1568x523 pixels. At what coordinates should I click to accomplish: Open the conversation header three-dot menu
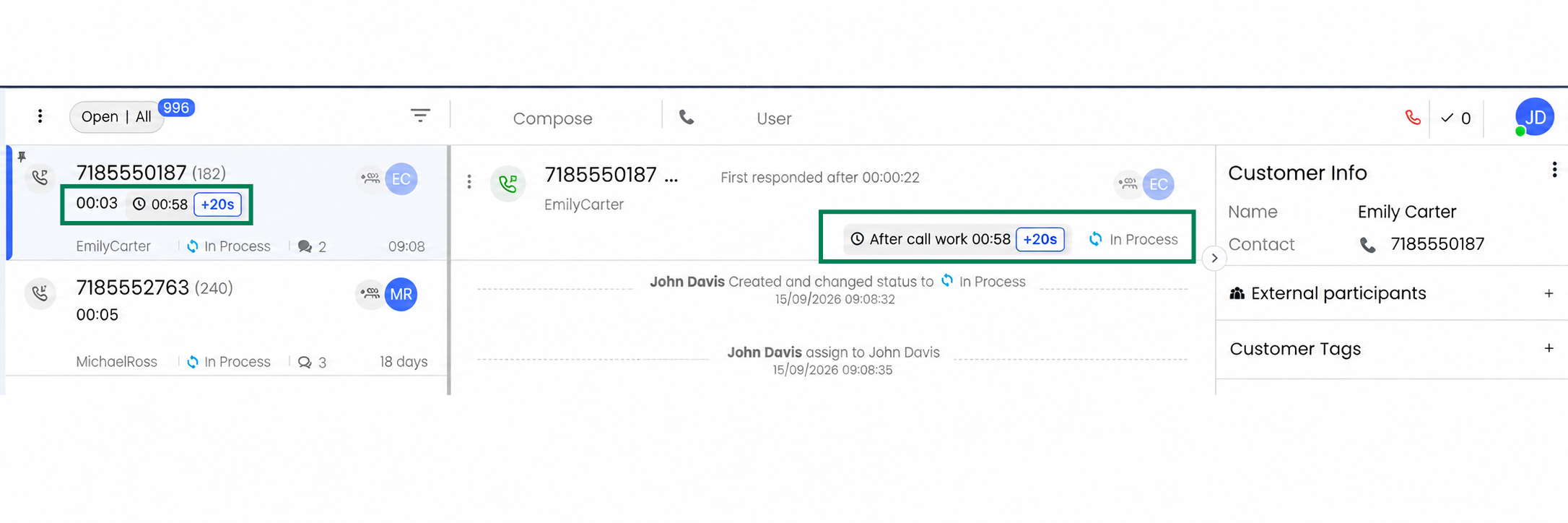[x=469, y=181]
